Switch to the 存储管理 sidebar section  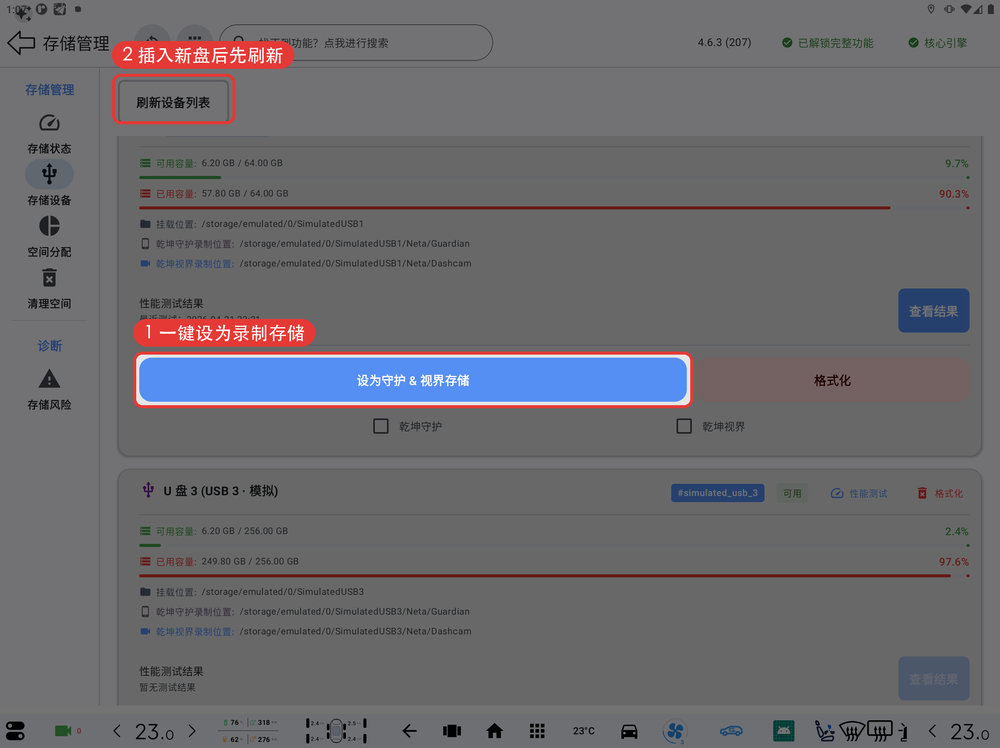(50, 90)
